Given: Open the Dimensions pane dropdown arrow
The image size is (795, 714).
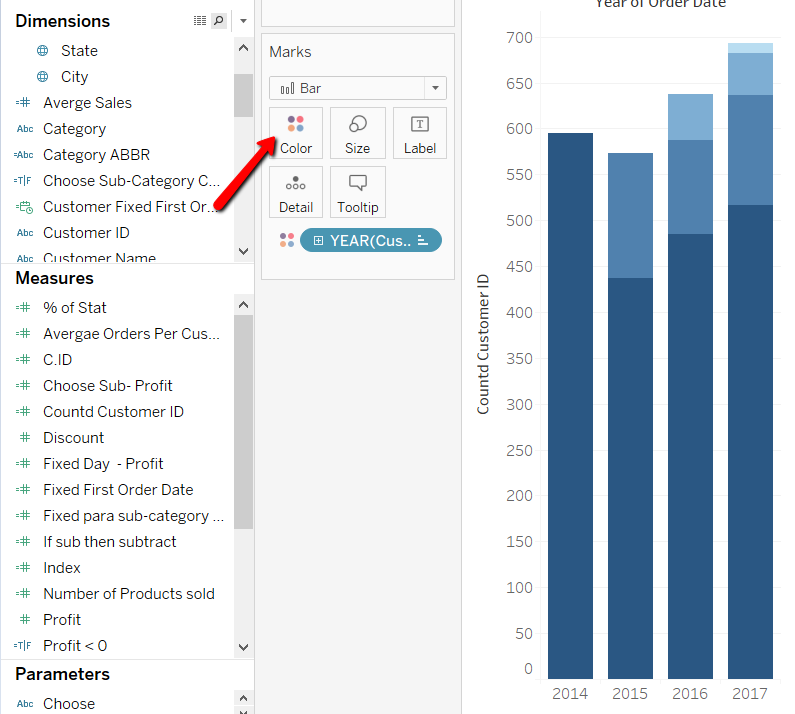Looking at the screenshot, I should click(x=243, y=21).
